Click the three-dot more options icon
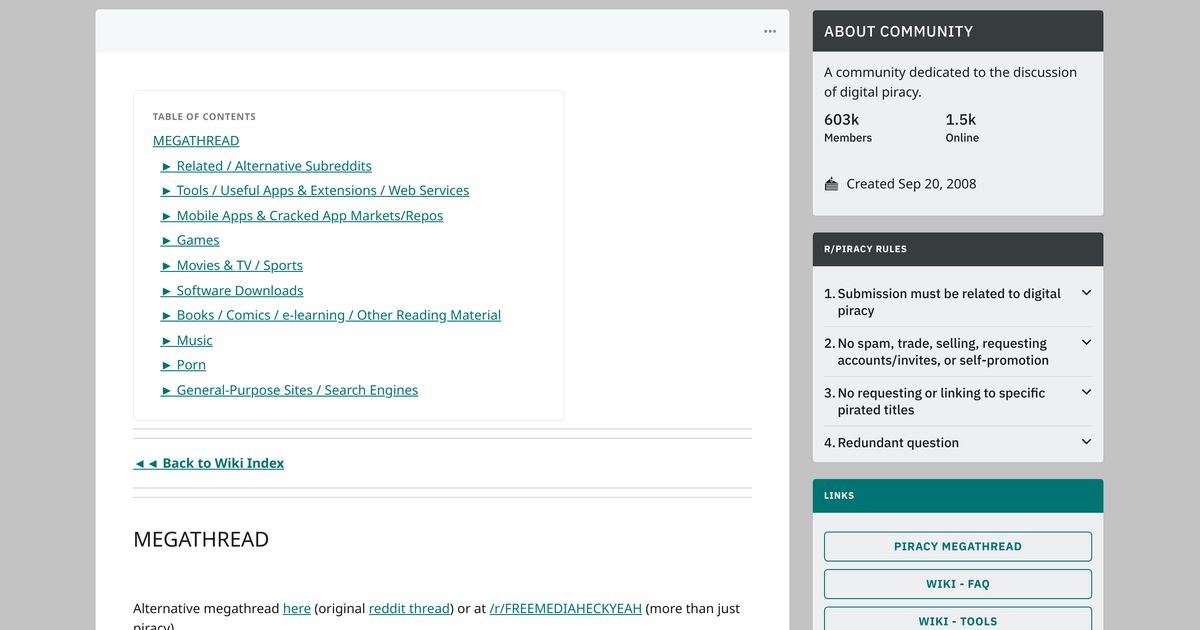Image resolution: width=1200 pixels, height=630 pixels. point(769,31)
